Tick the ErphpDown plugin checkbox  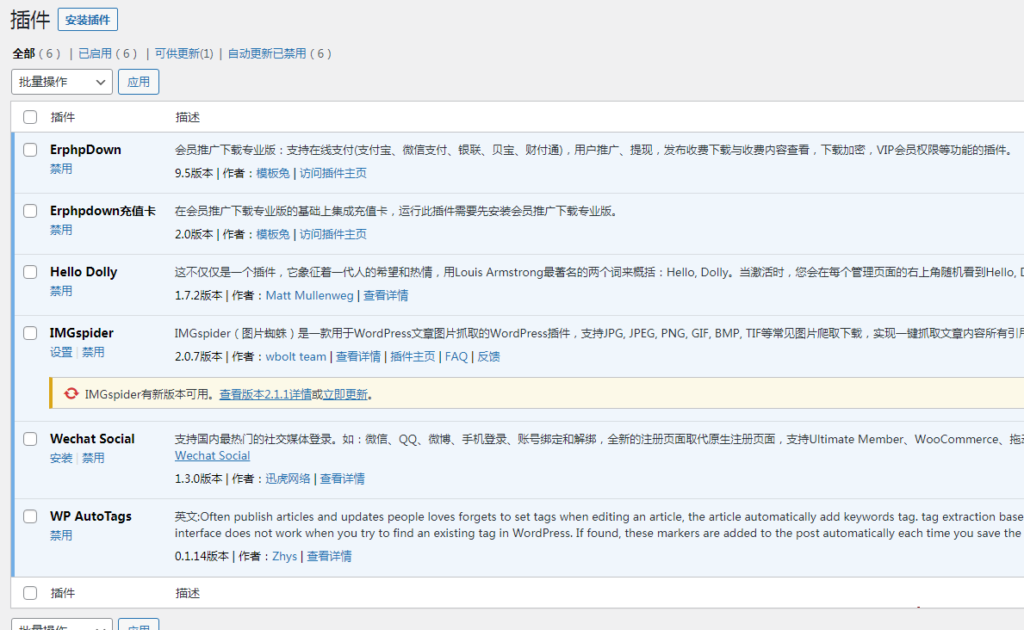(x=30, y=150)
